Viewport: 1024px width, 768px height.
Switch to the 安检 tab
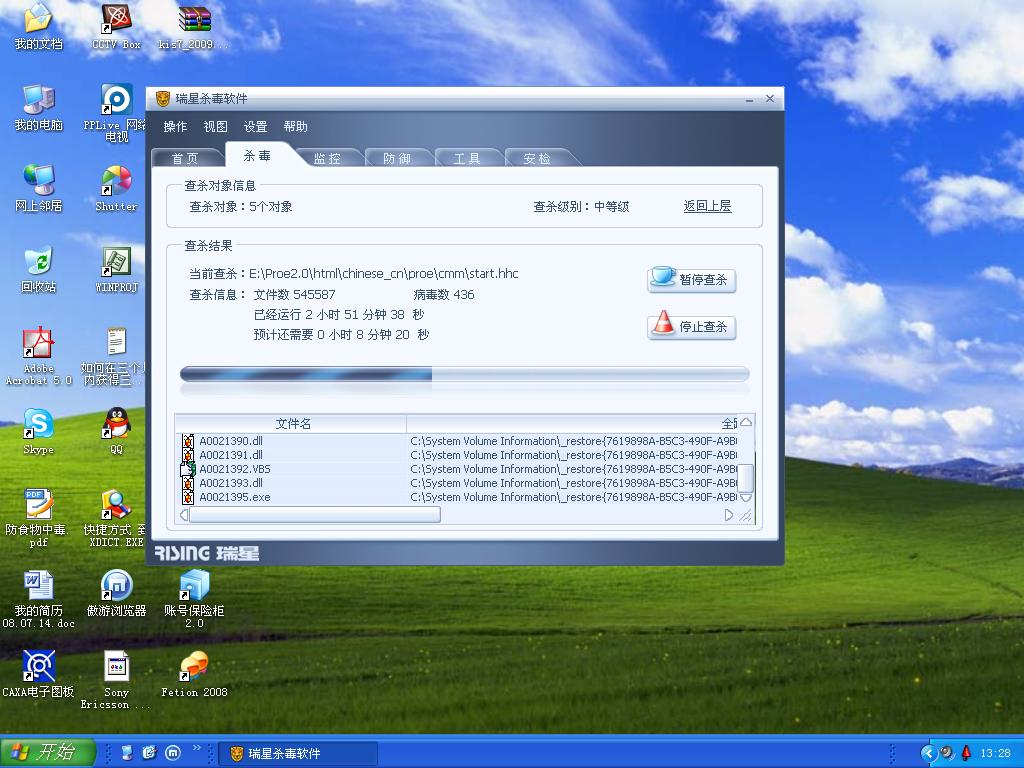click(x=537, y=158)
